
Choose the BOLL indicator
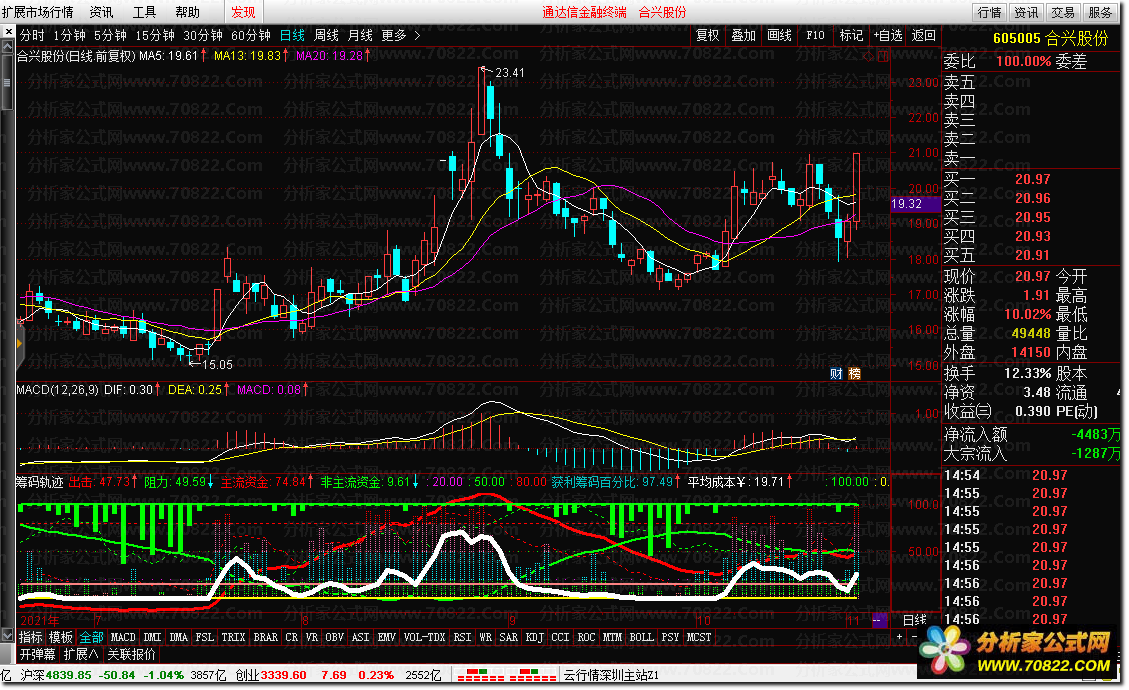641,637
